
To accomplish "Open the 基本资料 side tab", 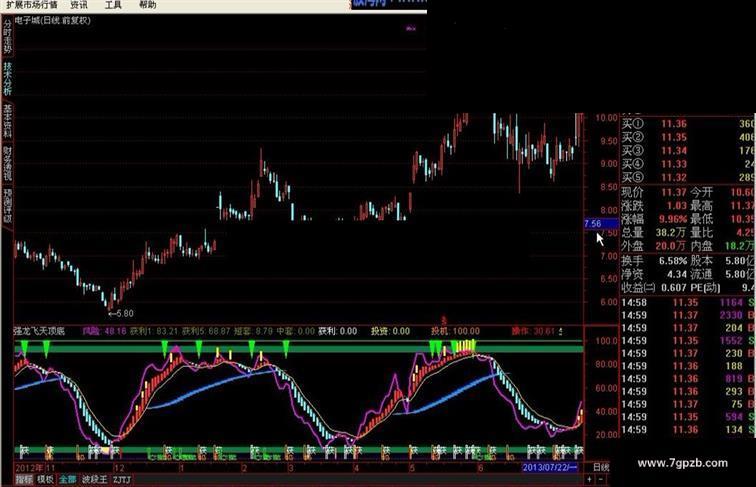I will pos(7,121).
